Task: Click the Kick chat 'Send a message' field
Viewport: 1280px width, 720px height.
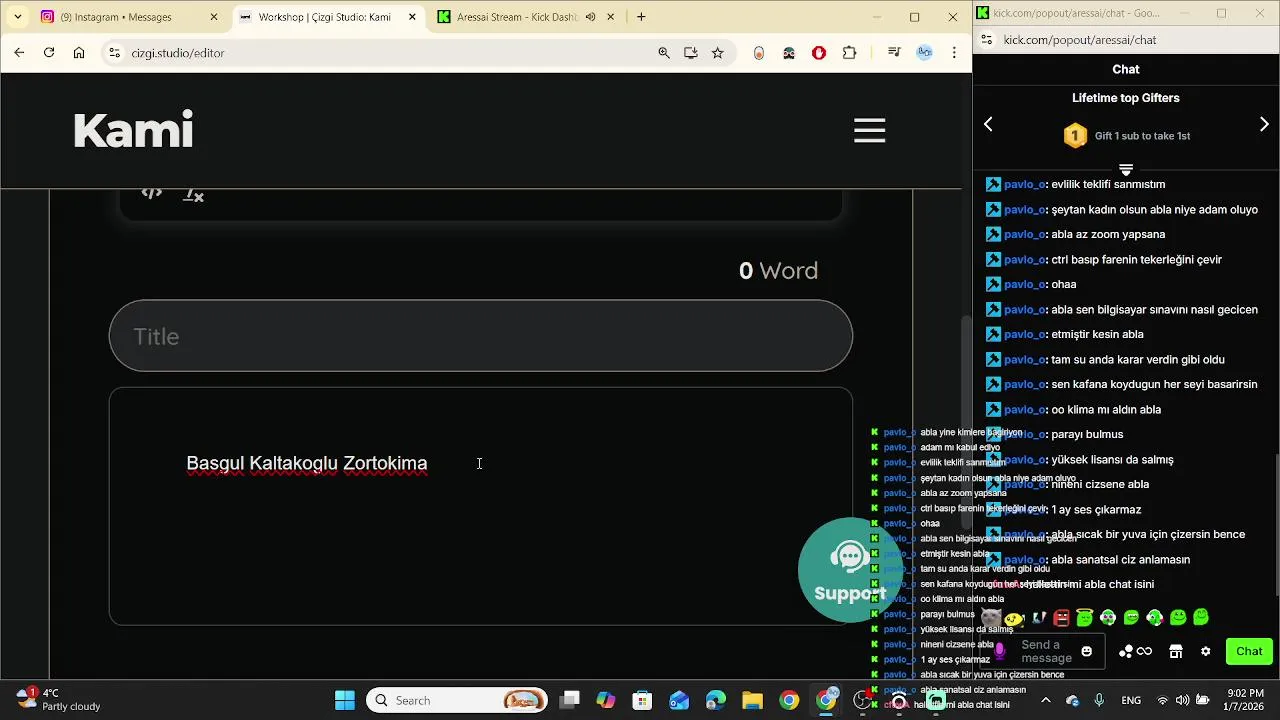Action: (1046, 651)
